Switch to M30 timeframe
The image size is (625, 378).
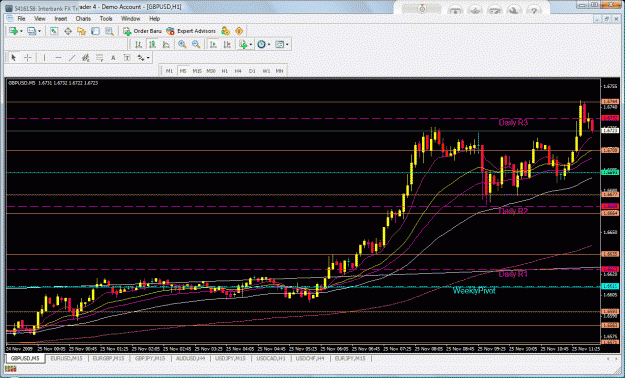(x=211, y=71)
